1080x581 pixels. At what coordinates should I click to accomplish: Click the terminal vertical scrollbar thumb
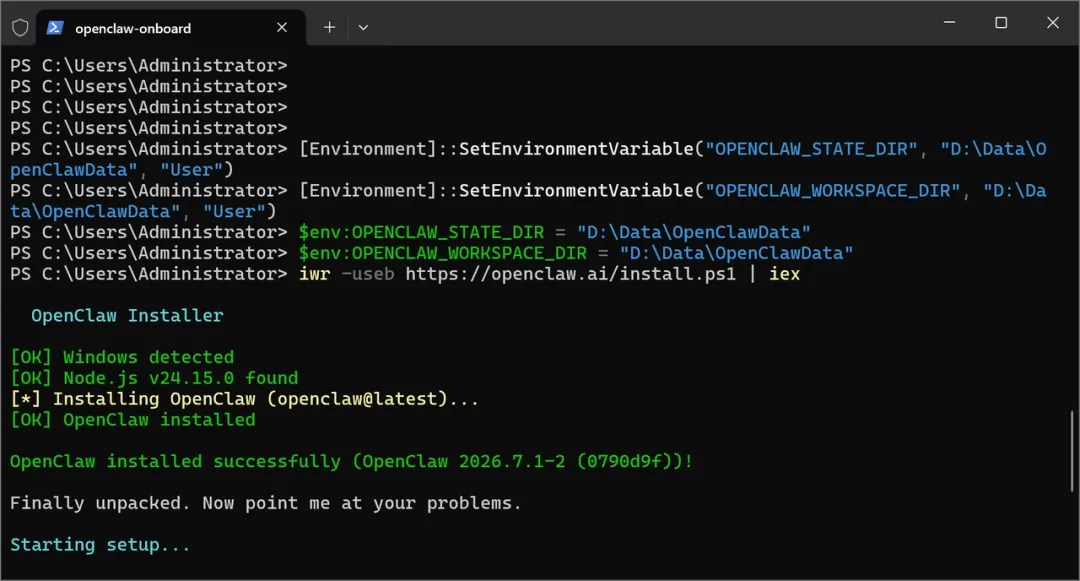pyautogui.click(x=1072, y=450)
